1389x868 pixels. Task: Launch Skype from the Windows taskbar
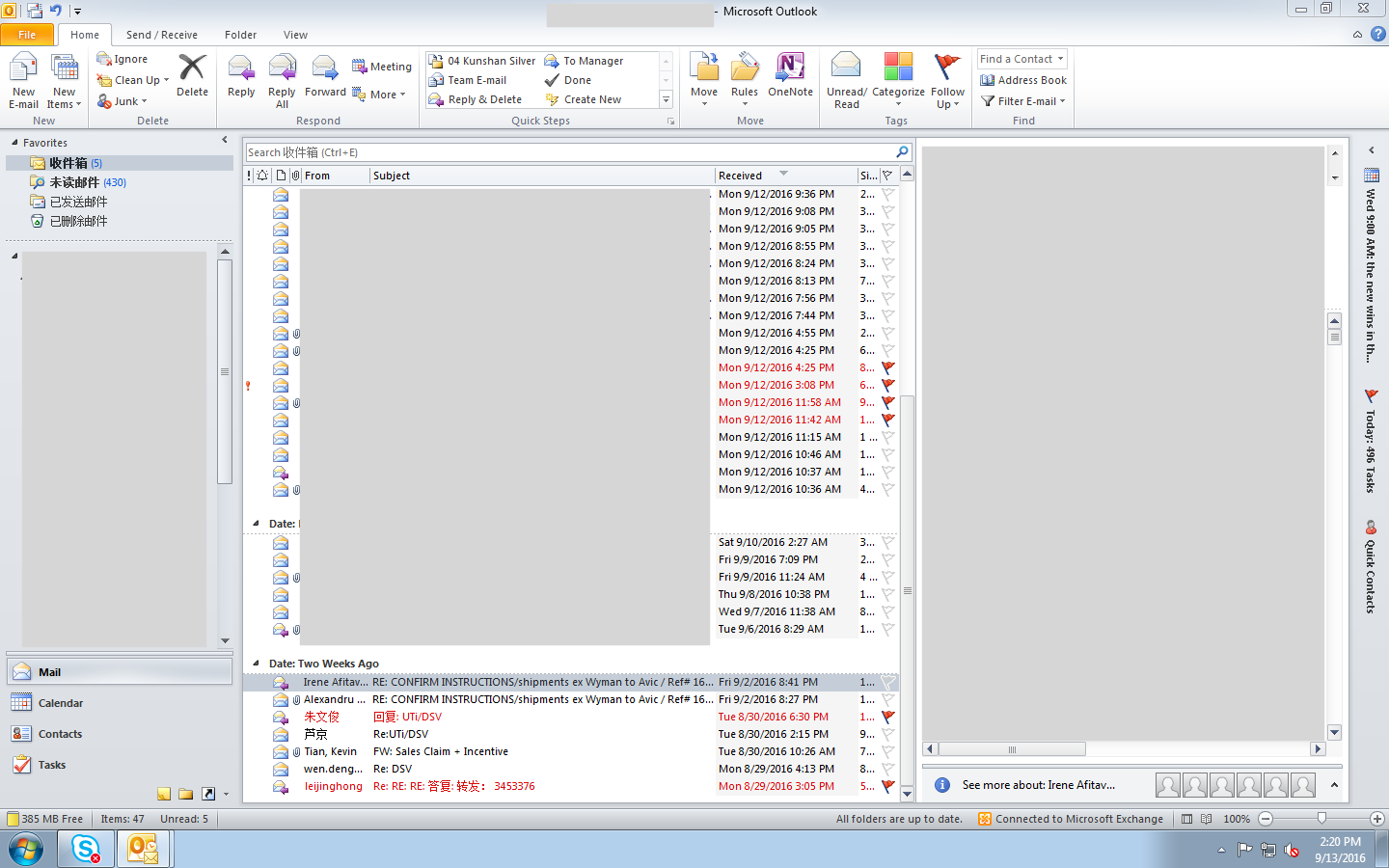click(86, 849)
